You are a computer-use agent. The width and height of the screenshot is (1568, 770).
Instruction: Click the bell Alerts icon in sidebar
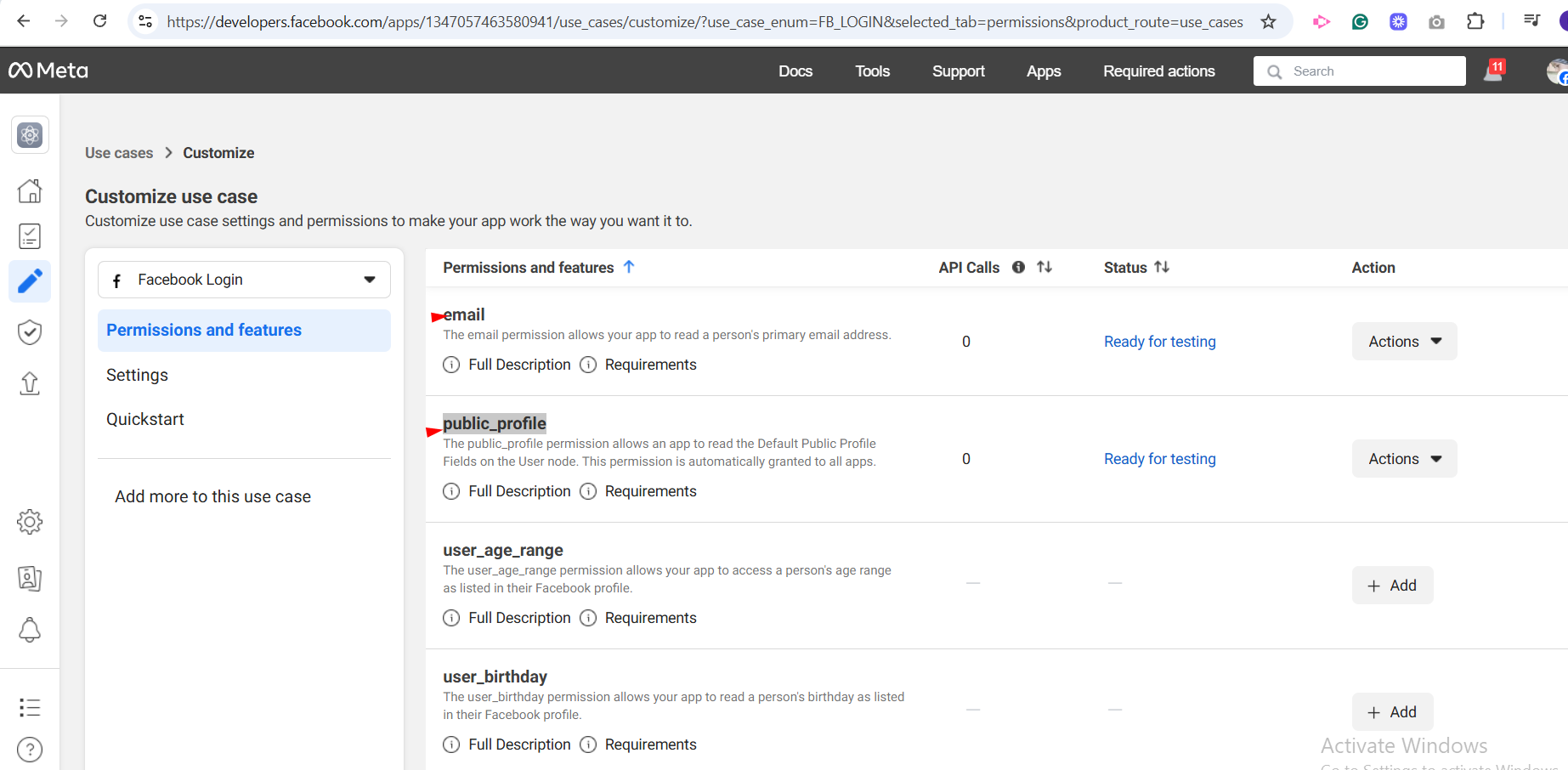click(x=30, y=630)
